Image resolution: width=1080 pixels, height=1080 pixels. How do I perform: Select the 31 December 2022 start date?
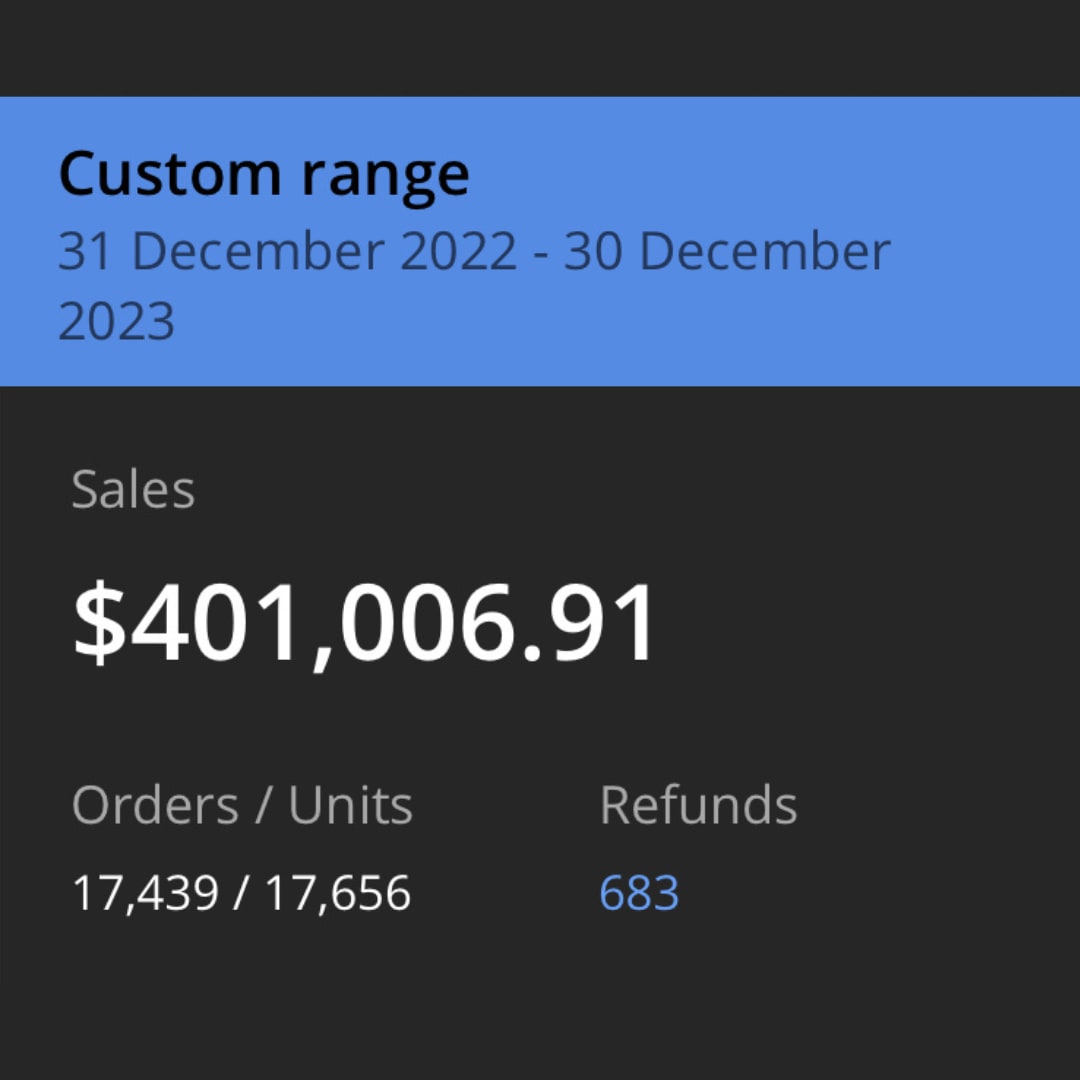(x=287, y=252)
